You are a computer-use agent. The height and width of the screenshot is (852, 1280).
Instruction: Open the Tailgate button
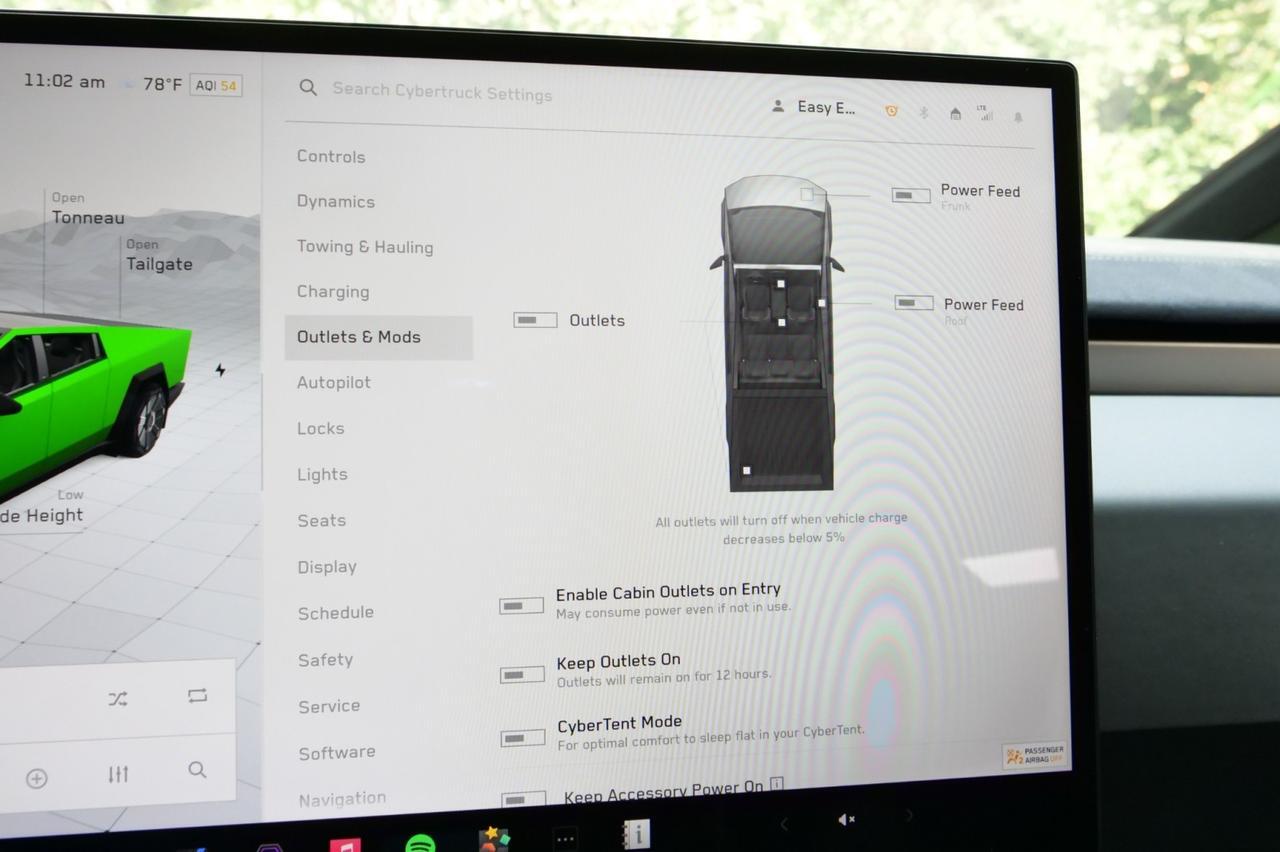159,257
